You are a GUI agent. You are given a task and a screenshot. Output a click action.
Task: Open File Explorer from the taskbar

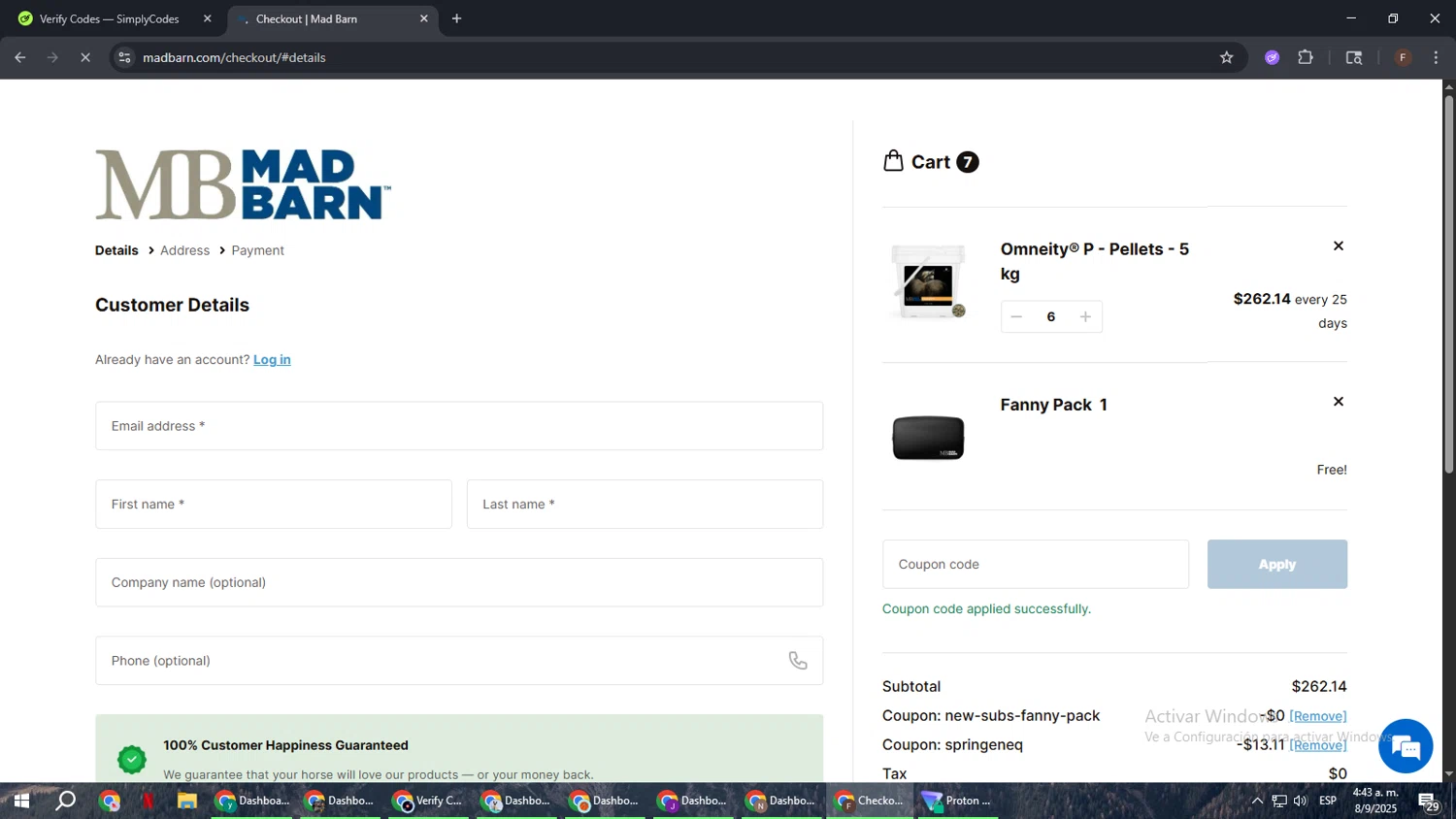pyautogui.click(x=187, y=801)
